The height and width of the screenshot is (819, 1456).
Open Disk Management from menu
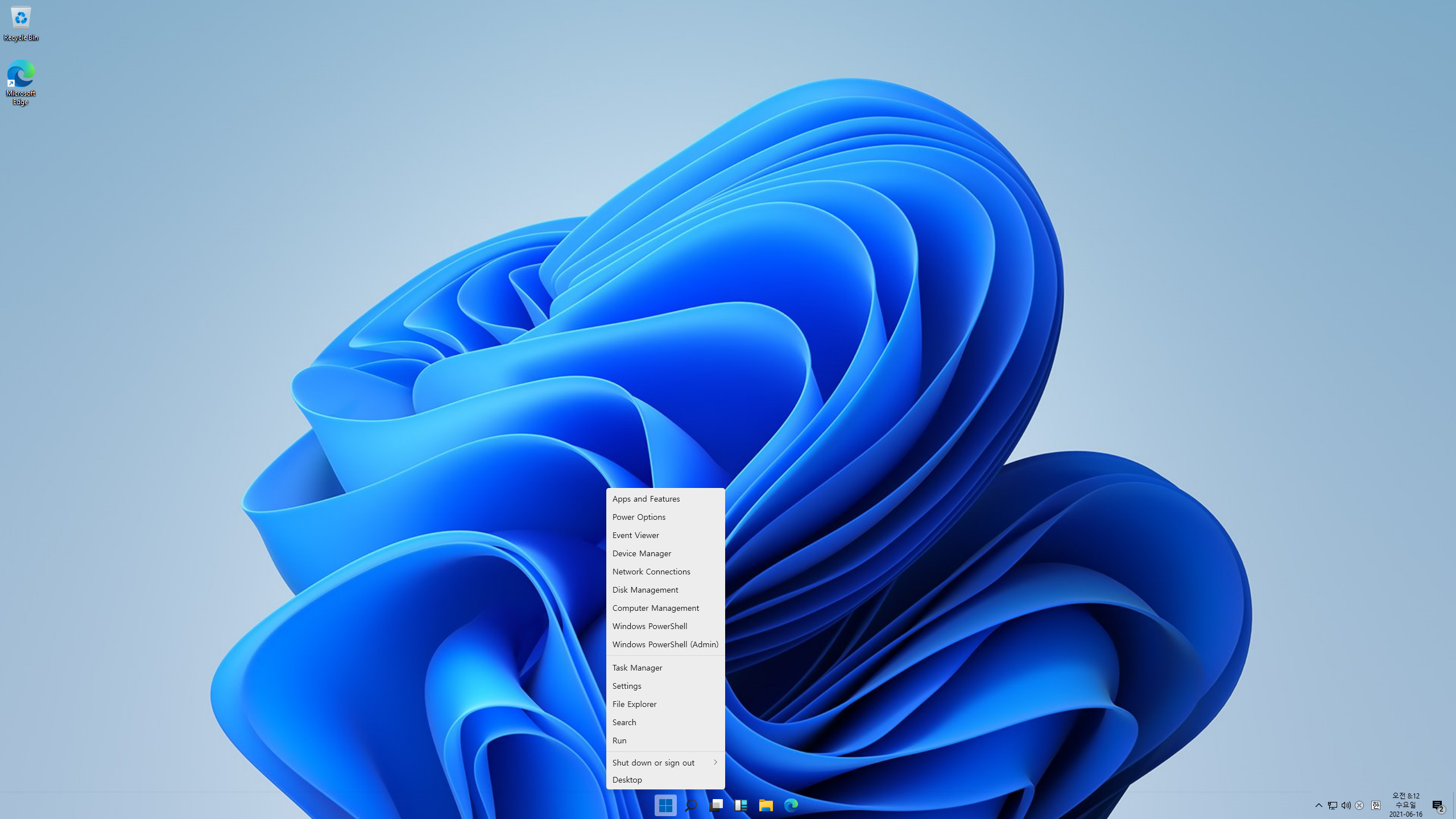pos(645,590)
